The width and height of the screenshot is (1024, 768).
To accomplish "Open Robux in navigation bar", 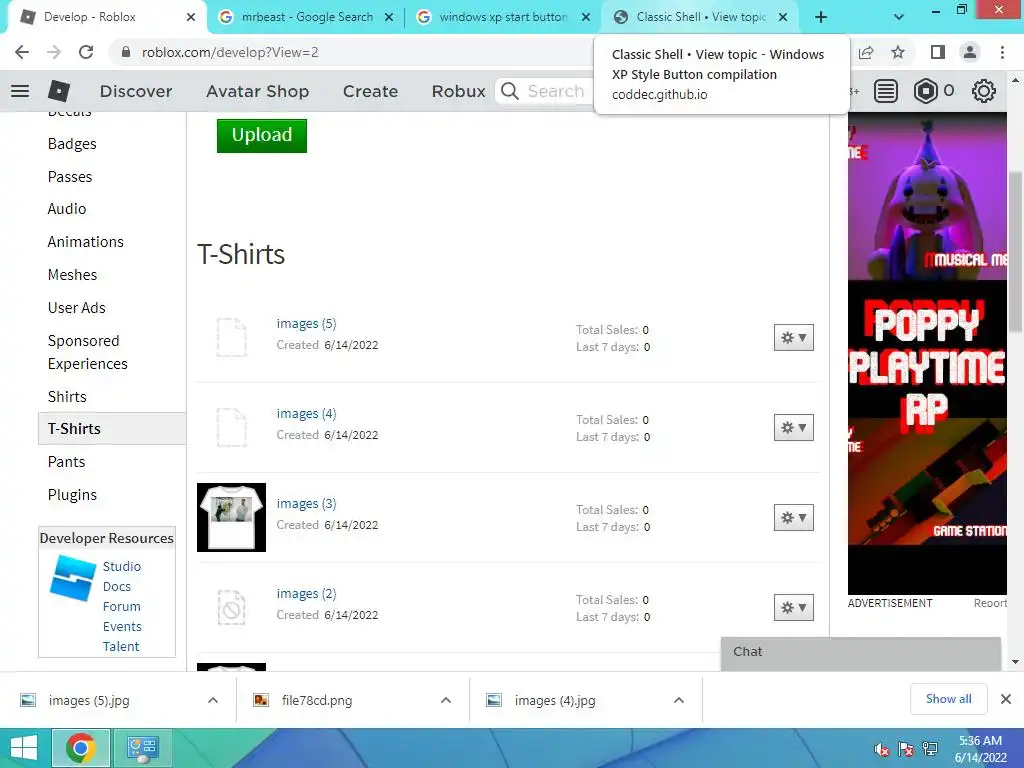I will pos(458,91).
